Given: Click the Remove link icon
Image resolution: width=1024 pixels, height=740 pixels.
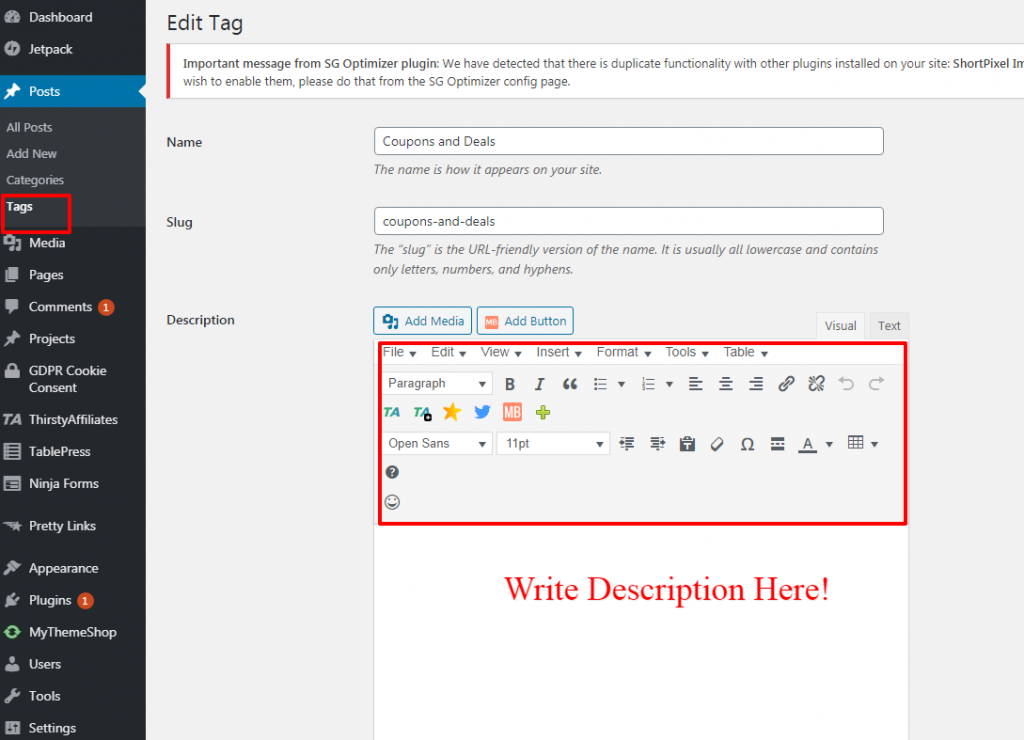Looking at the screenshot, I should point(816,384).
